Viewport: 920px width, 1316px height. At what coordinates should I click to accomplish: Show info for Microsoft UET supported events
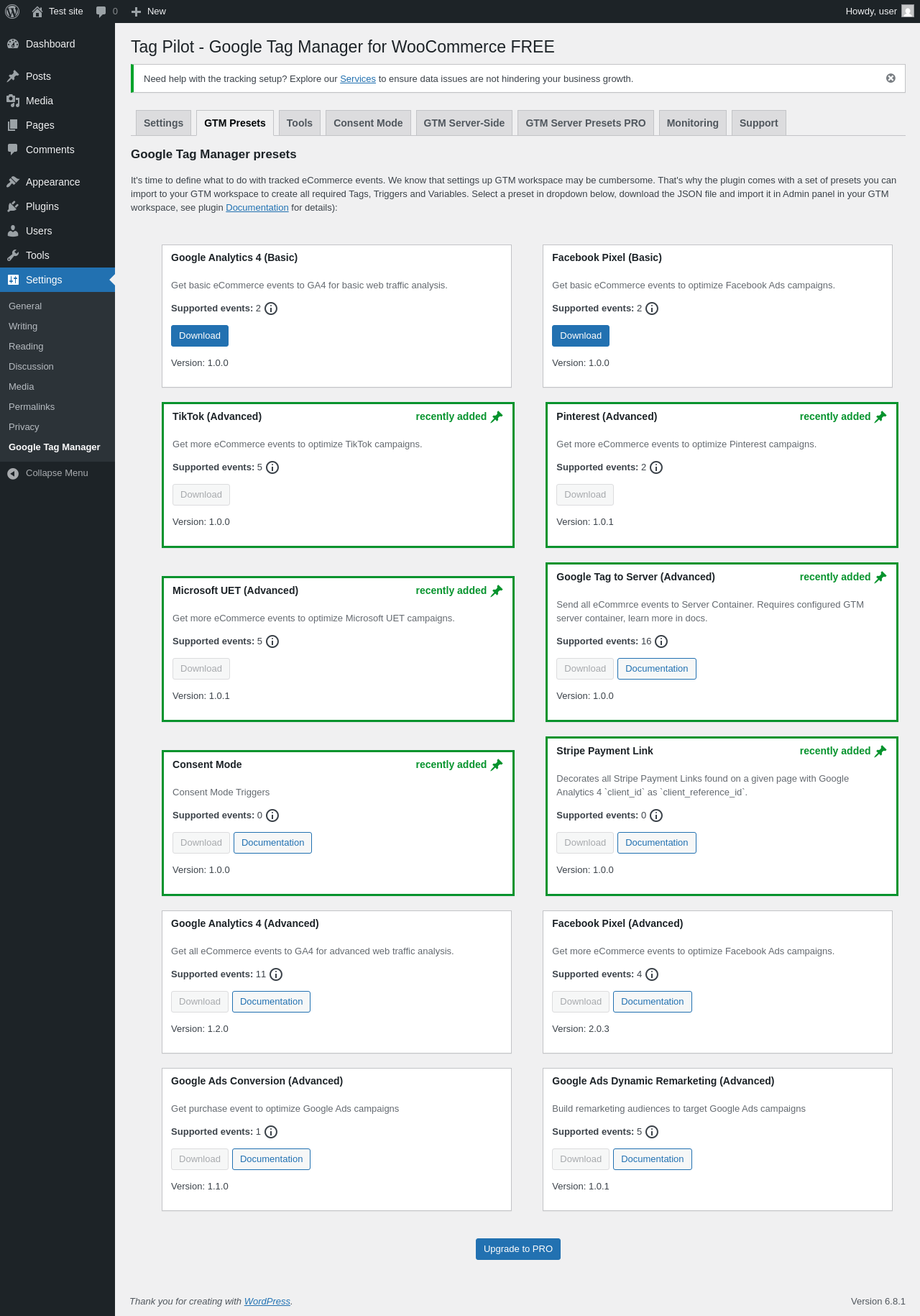click(x=272, y=641)
